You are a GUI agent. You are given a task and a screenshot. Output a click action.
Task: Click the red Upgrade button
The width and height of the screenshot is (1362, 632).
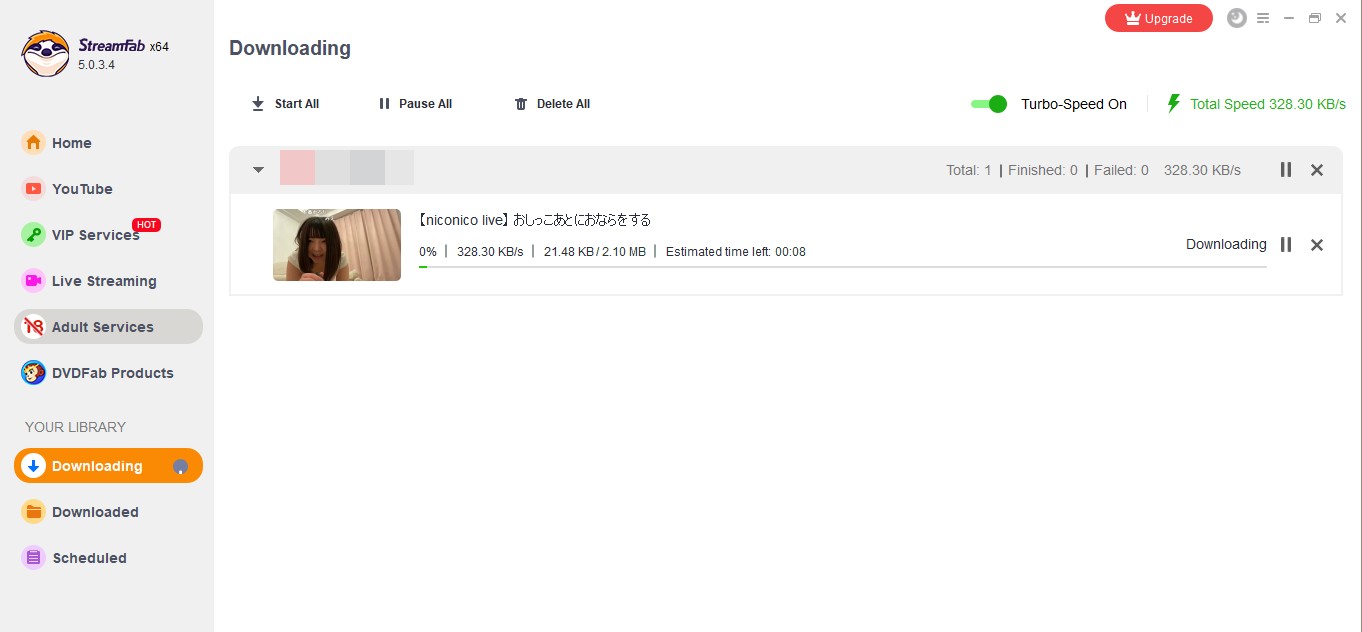1159,18
